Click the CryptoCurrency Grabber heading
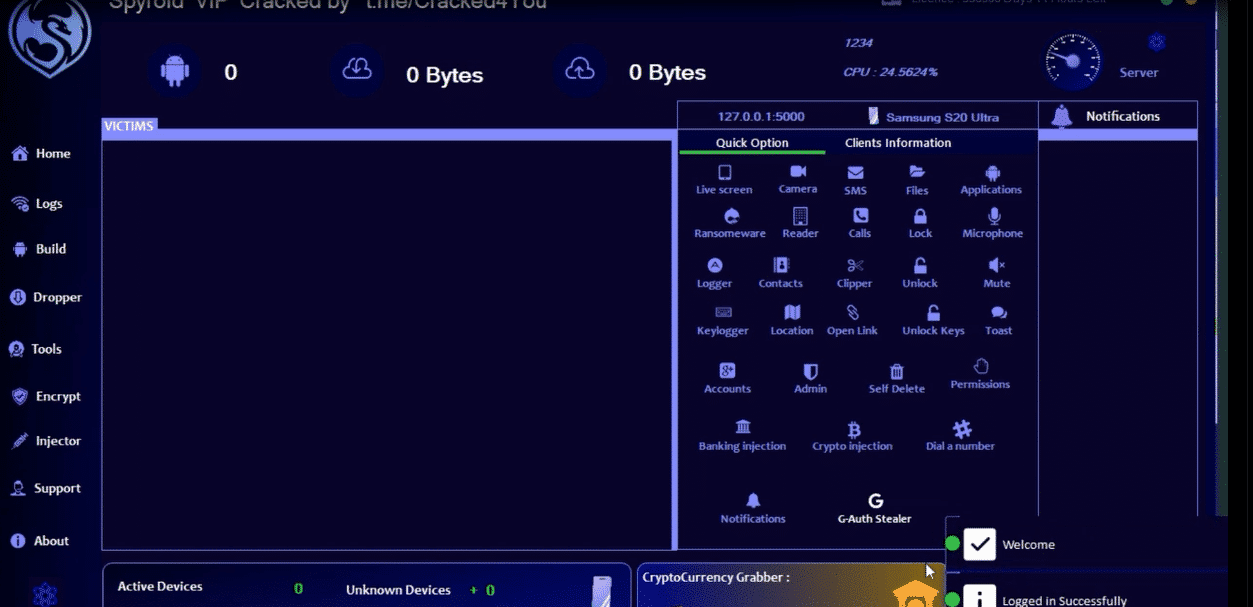1253x607 pixels. click(x=716, y=577)
